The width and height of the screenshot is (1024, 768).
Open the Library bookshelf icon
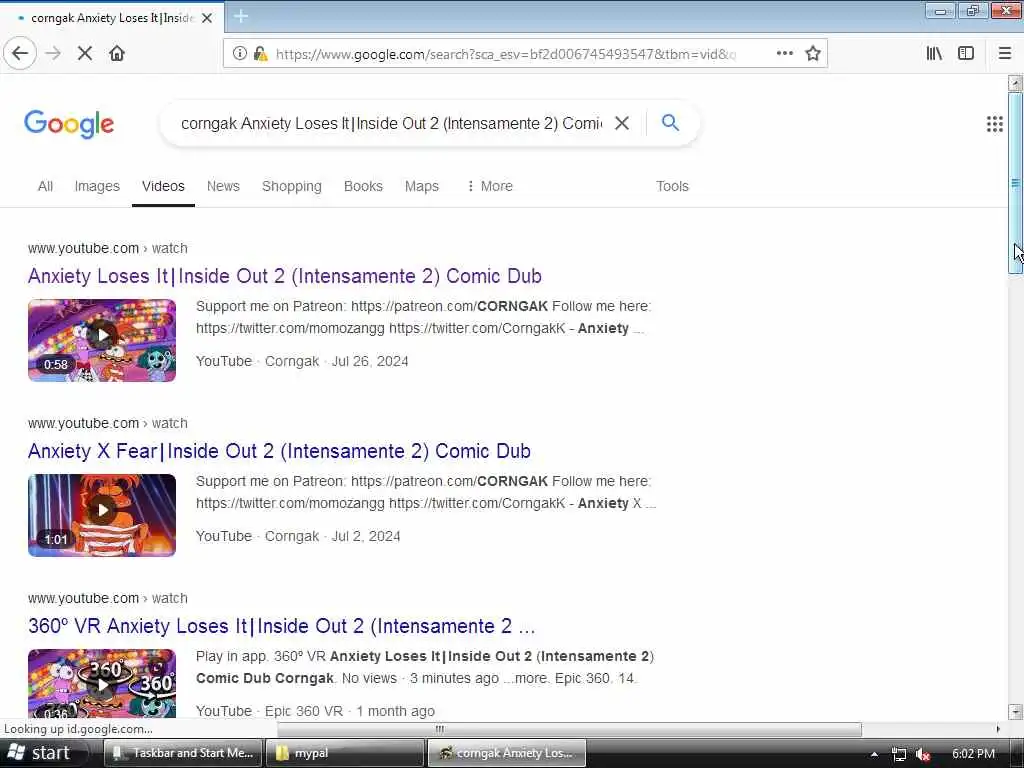934,54
